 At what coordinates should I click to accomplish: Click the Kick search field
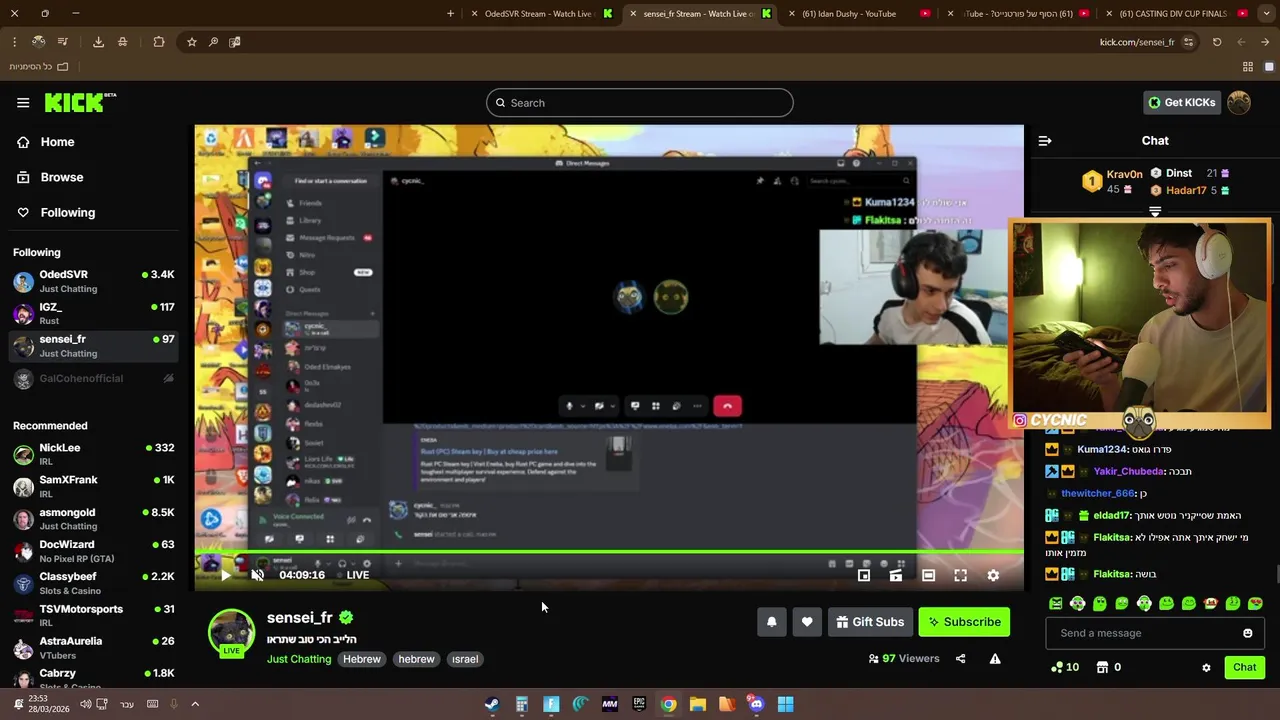tap(640, 103)
